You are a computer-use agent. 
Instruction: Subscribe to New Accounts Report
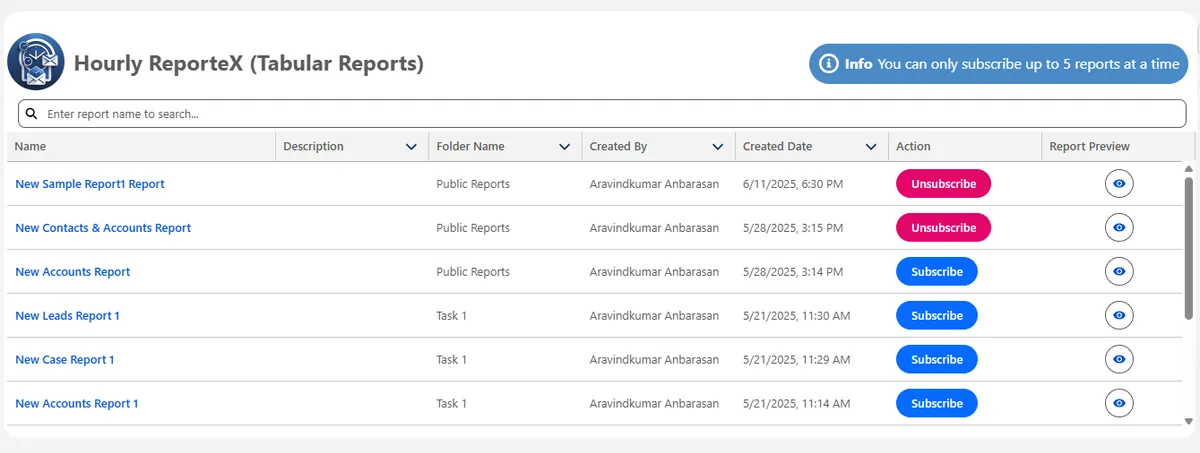point(937,272)
